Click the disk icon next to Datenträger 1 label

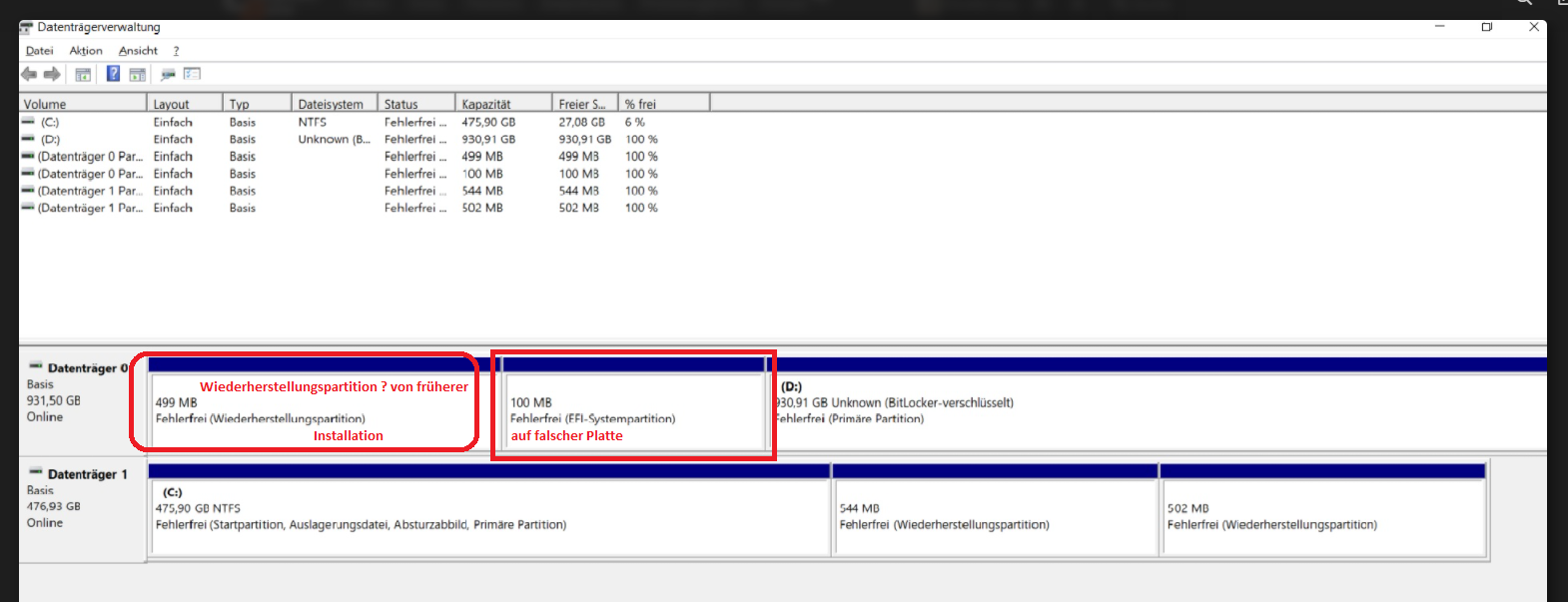36,472
